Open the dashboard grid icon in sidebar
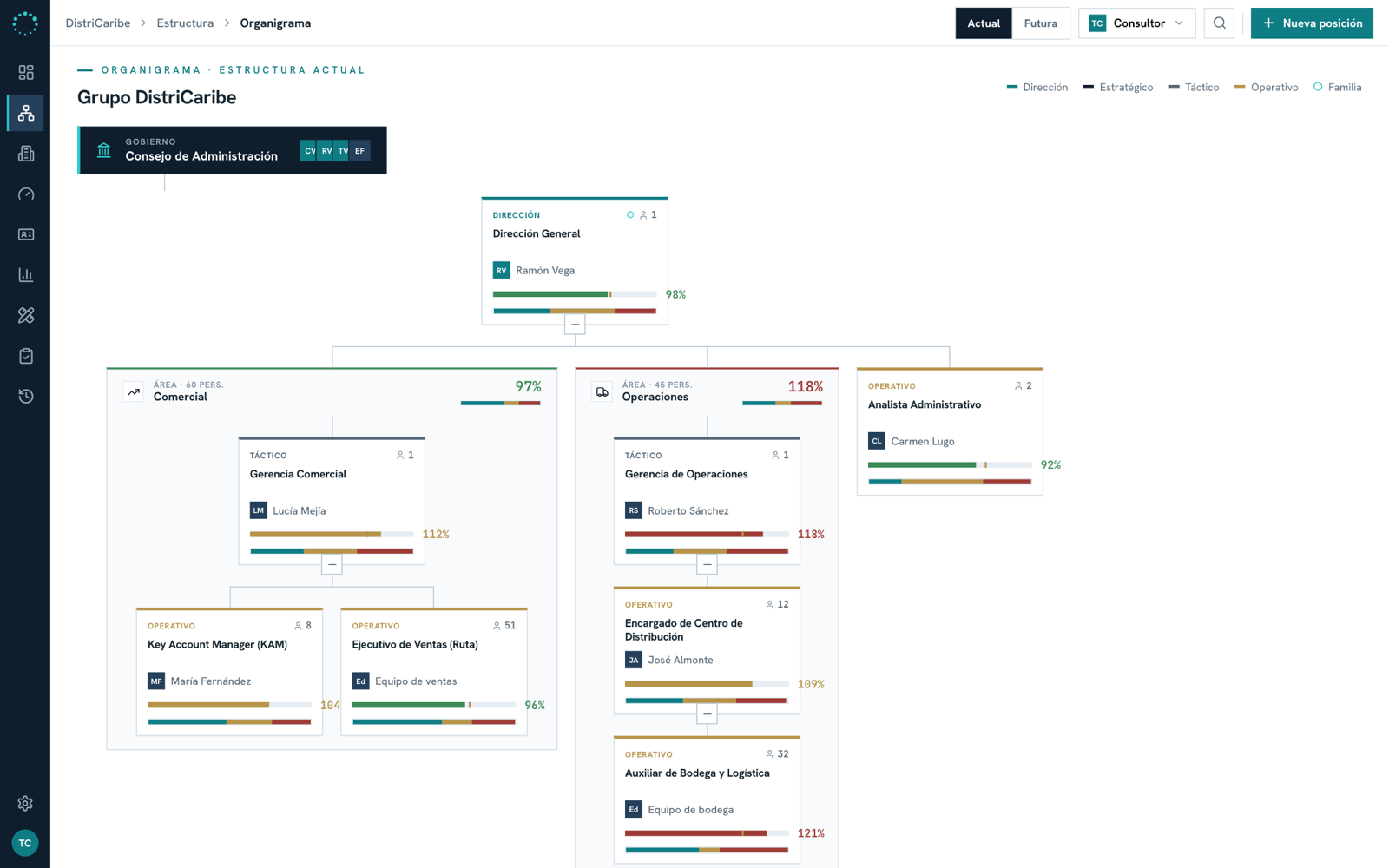1389x868 pixels. coord(26,72)
